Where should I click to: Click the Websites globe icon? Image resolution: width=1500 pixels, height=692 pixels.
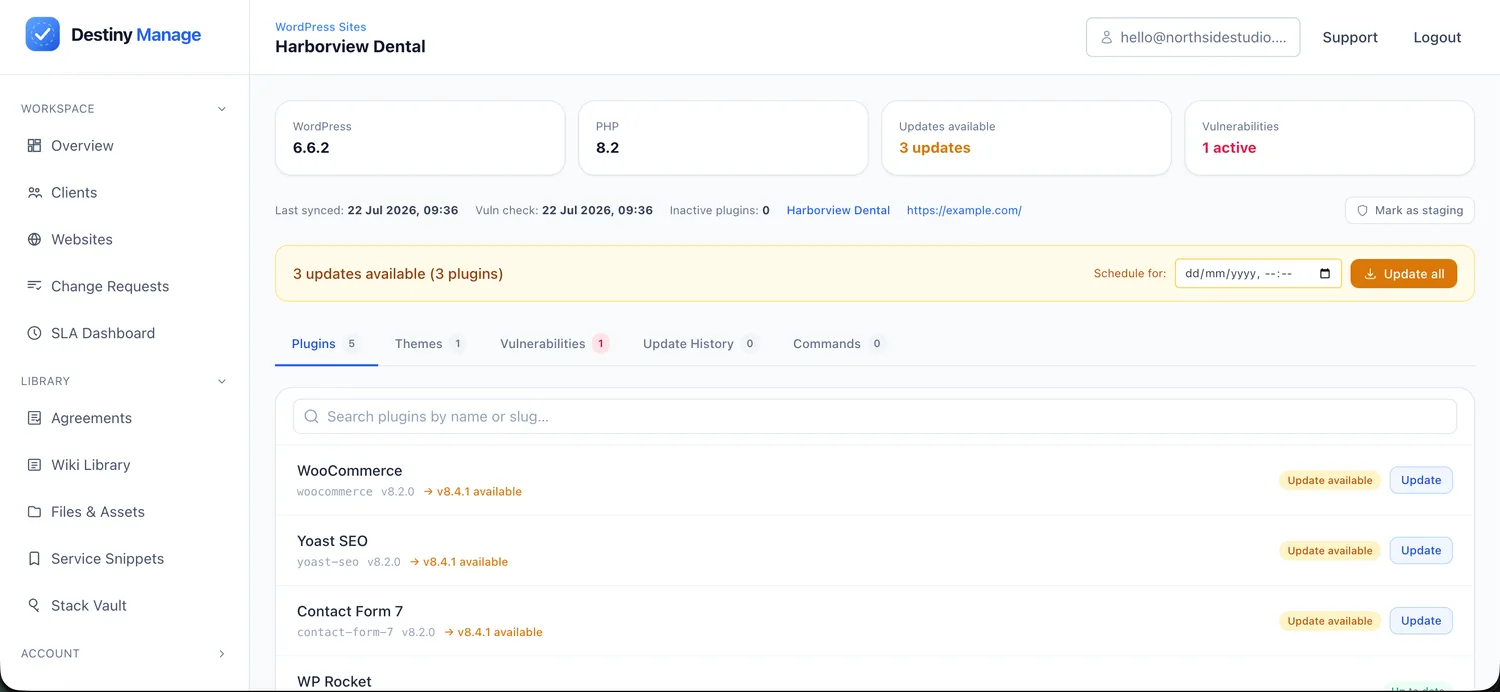[34, 239]
